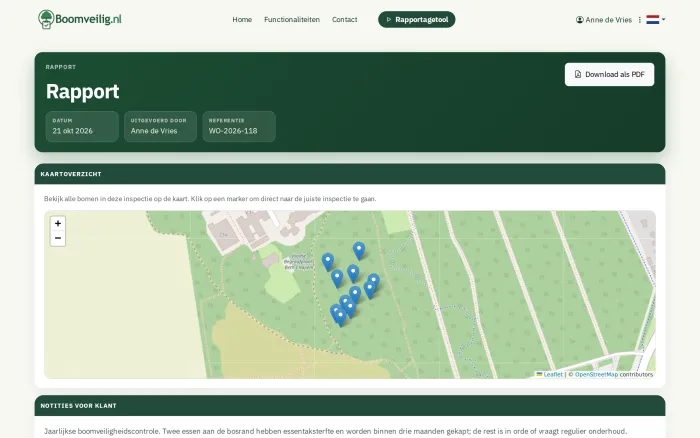Click the user avatar icon beside Anne de Vries
This screenshot has height=438, width=700.
click(579, 20)
